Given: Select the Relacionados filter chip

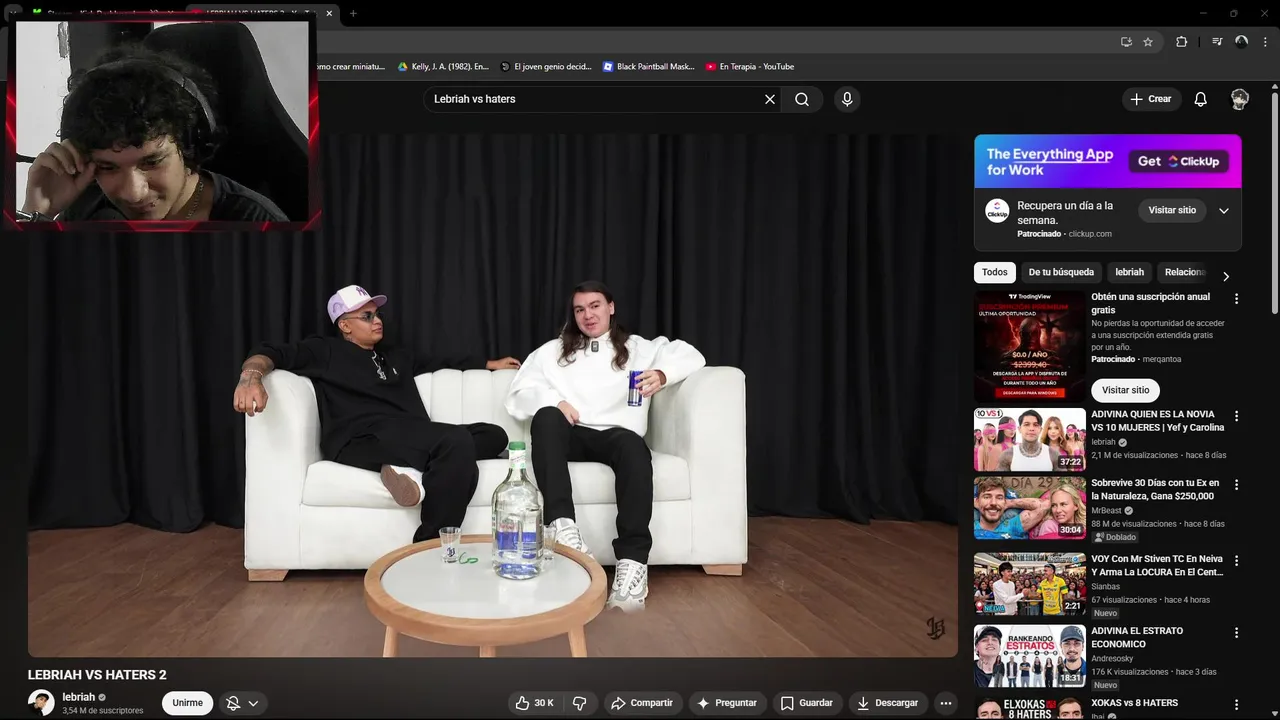Looking at the screenshot, I should [x=1185, y=272].
